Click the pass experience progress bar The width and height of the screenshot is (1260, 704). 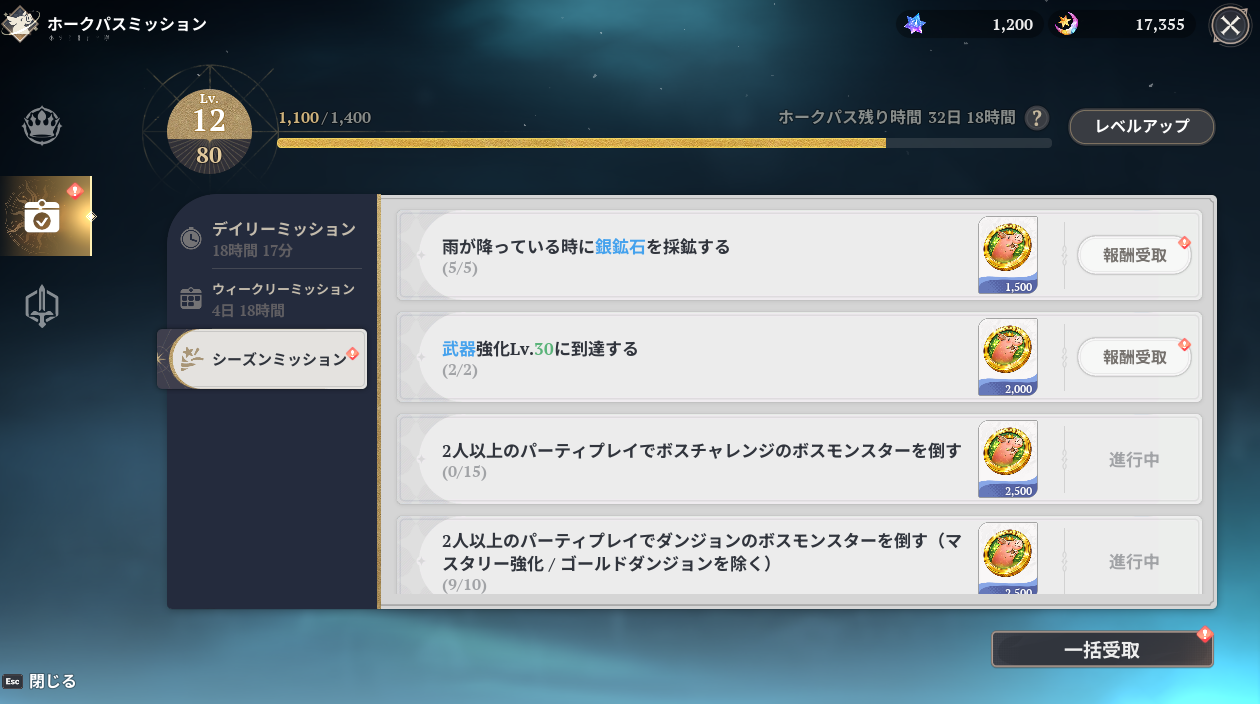point(664,143)
